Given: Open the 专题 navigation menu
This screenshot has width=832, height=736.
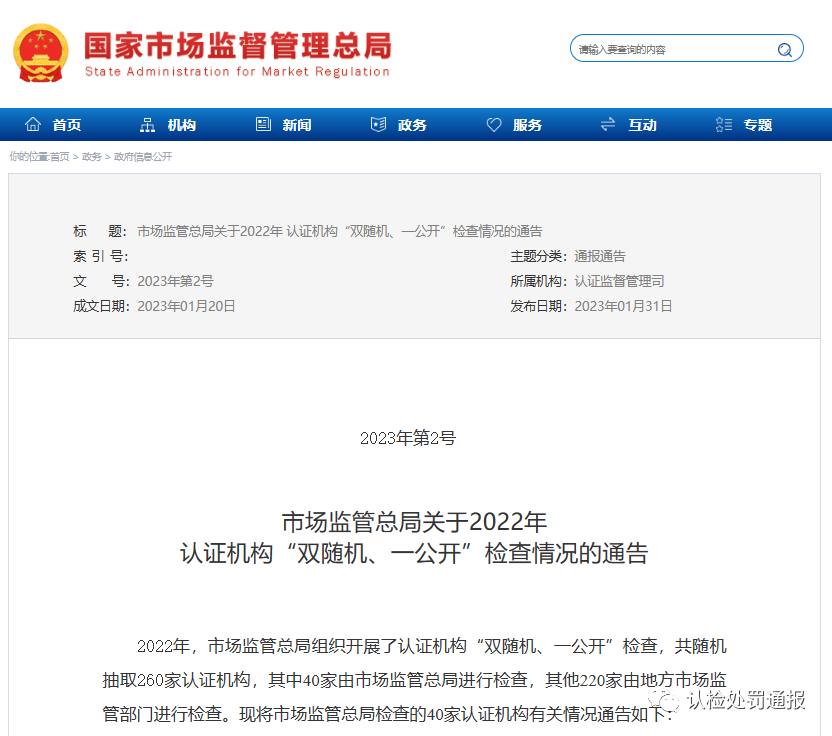Looking at the screenshot, I should [x=757, y=125].
